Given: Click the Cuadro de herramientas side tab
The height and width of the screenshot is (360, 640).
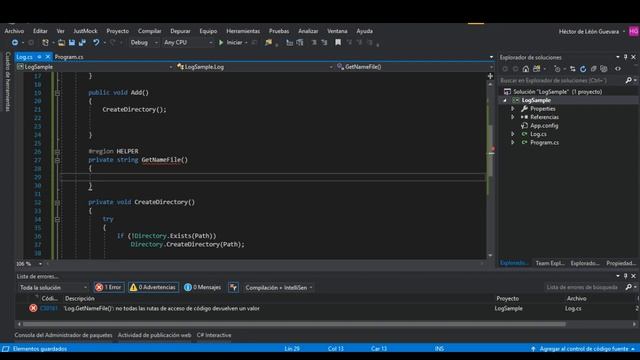Looking at the screenshot, I should pyautogui.click(x=7, y=81).
